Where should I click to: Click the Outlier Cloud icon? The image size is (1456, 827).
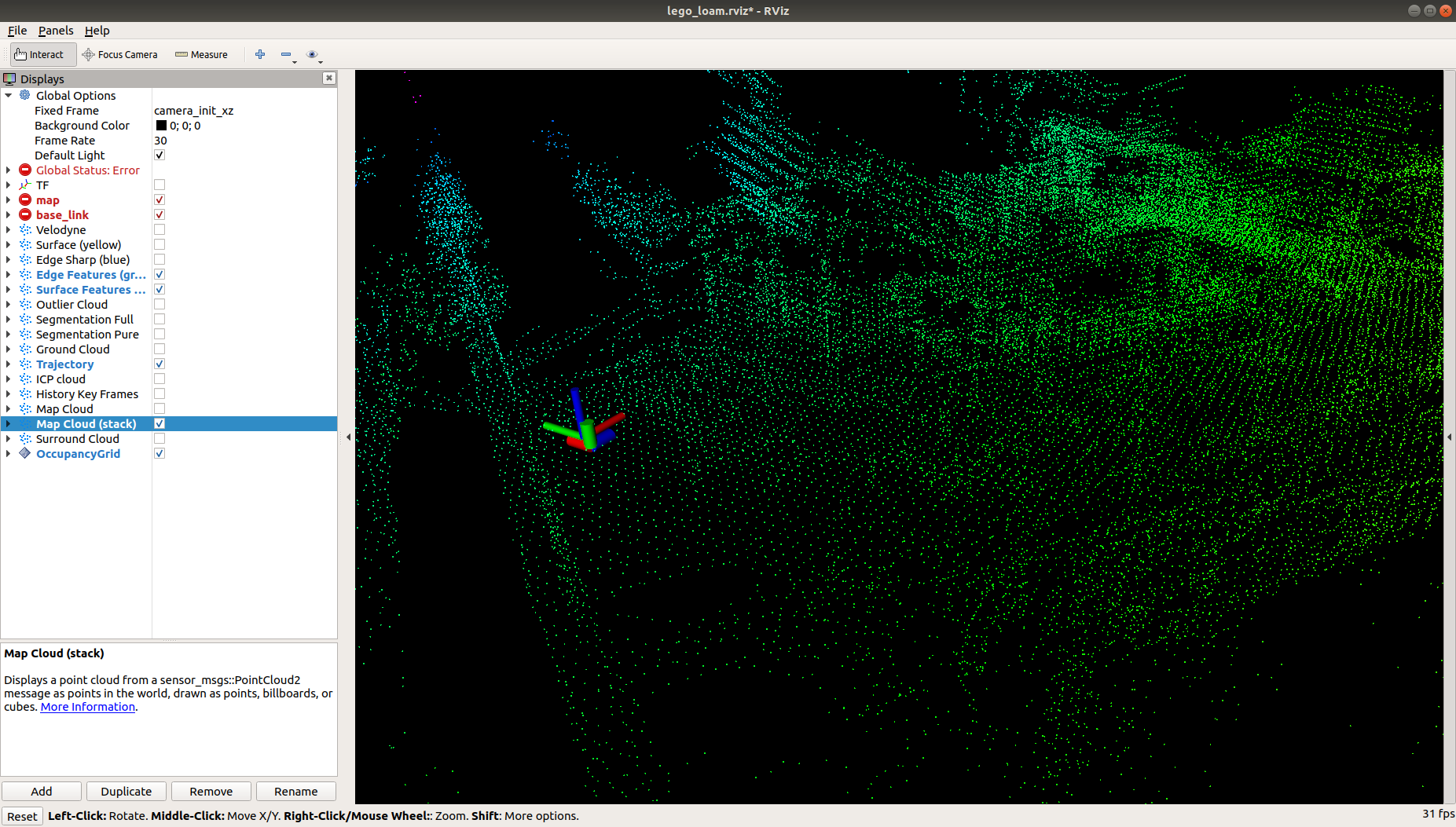point(25,304)
